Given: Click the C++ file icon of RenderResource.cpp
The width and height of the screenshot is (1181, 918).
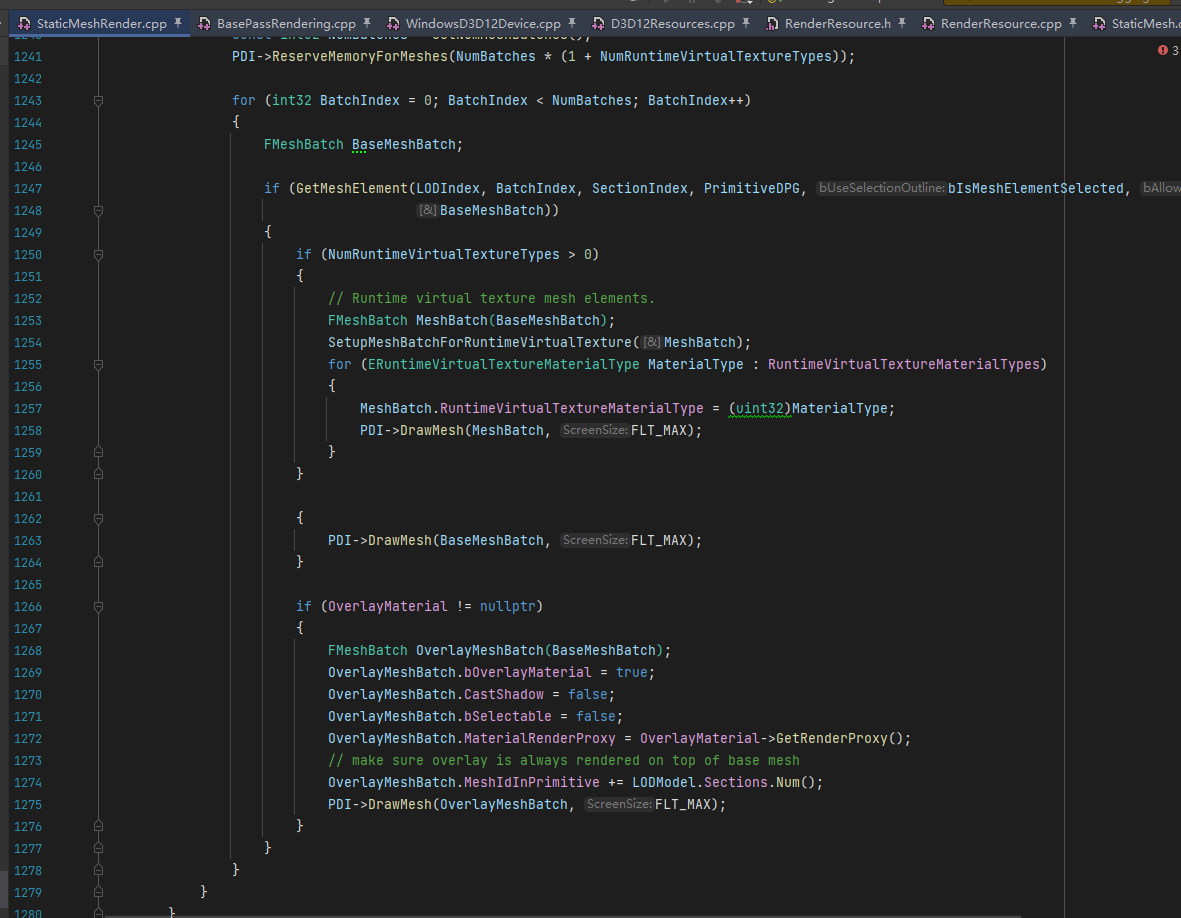Looking at the screenshot, I should click(928, 23).
